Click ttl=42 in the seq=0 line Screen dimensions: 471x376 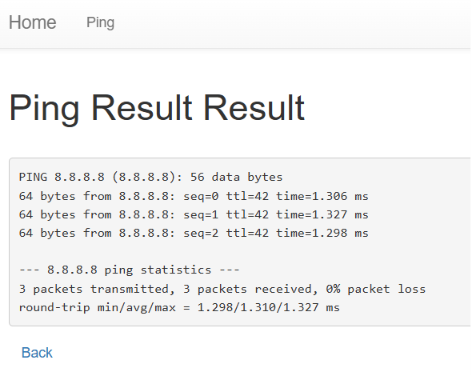tap(247, 196)
